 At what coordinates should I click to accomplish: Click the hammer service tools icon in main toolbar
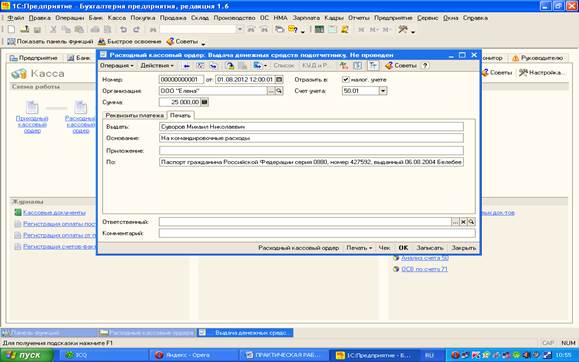403,30
